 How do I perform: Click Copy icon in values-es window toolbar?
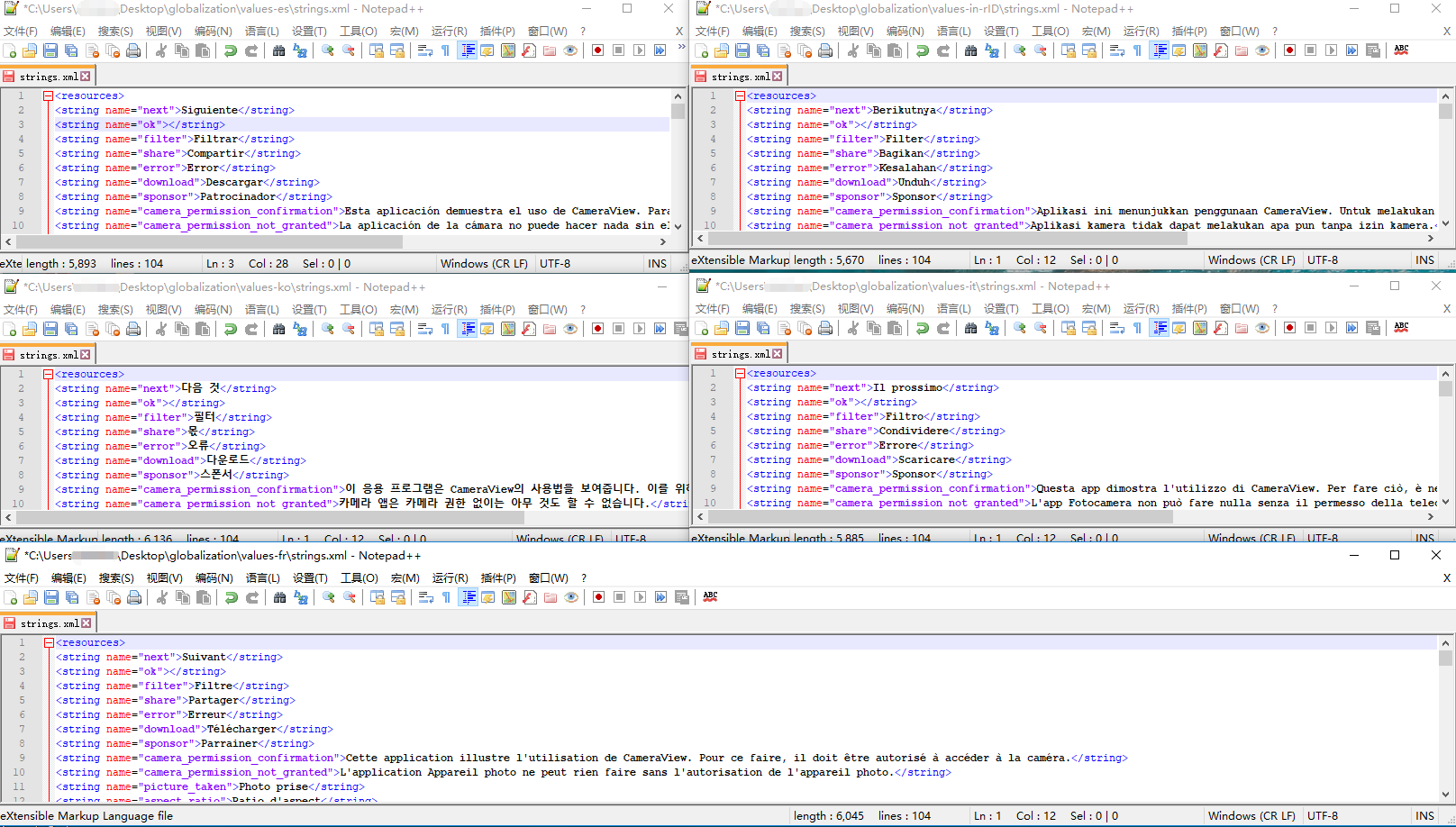pos(182,50)
